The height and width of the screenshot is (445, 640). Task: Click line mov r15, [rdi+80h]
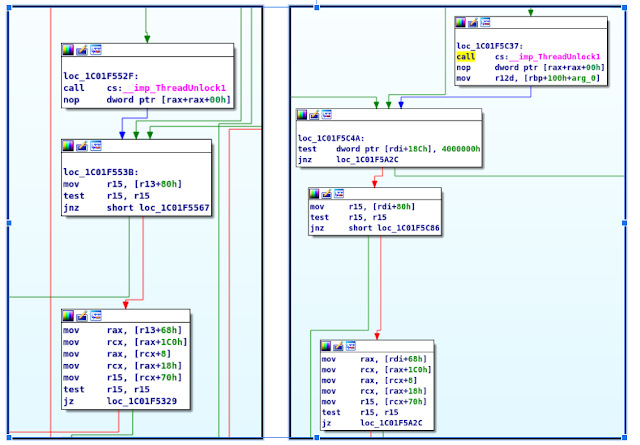362,207
